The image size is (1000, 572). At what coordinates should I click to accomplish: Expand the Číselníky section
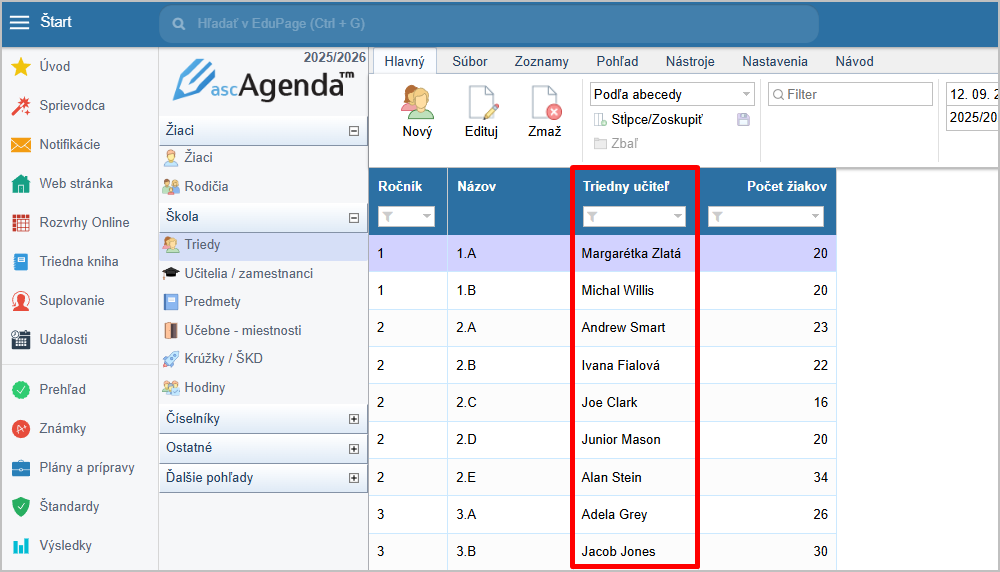353,419
